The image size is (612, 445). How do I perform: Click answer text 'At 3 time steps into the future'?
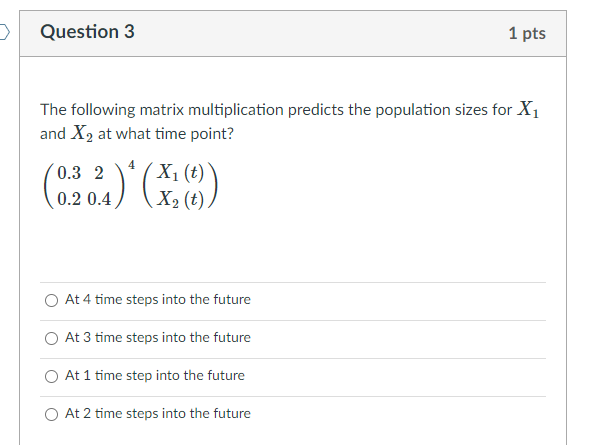tap(158, 337)
